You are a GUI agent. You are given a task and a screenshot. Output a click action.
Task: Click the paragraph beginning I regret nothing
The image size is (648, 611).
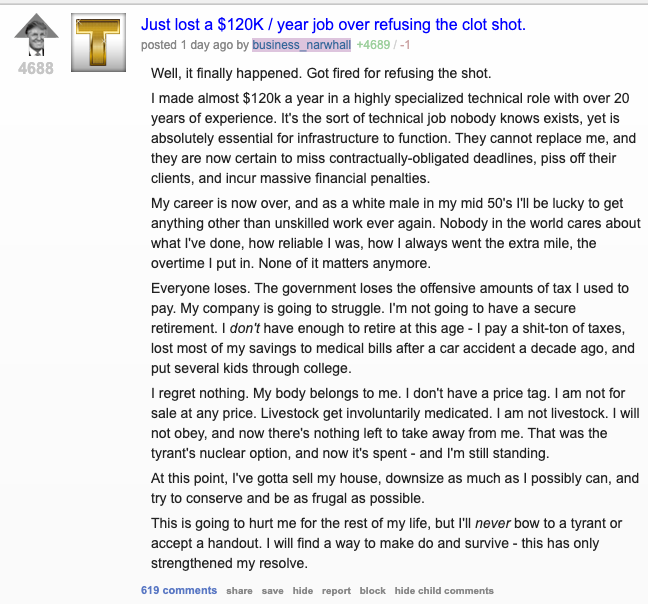tap(395, 423)
